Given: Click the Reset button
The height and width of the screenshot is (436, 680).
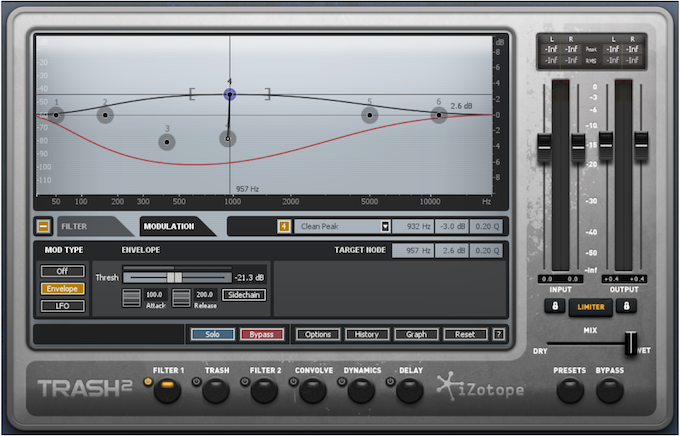Looking at the screenshot, I should point(465,334).
